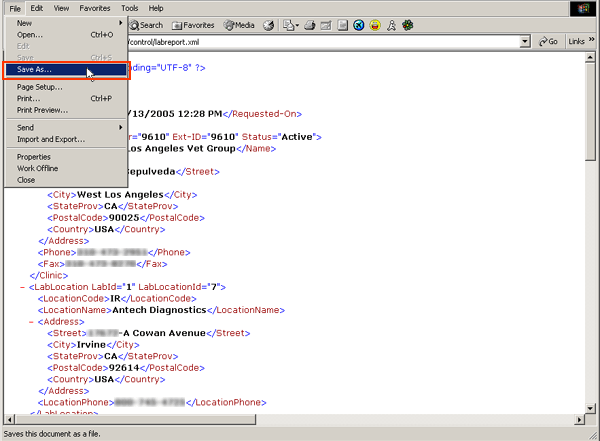Collapse the Address node under LocationName
Screen dimensions: 600x441
(x=31, y=322)
